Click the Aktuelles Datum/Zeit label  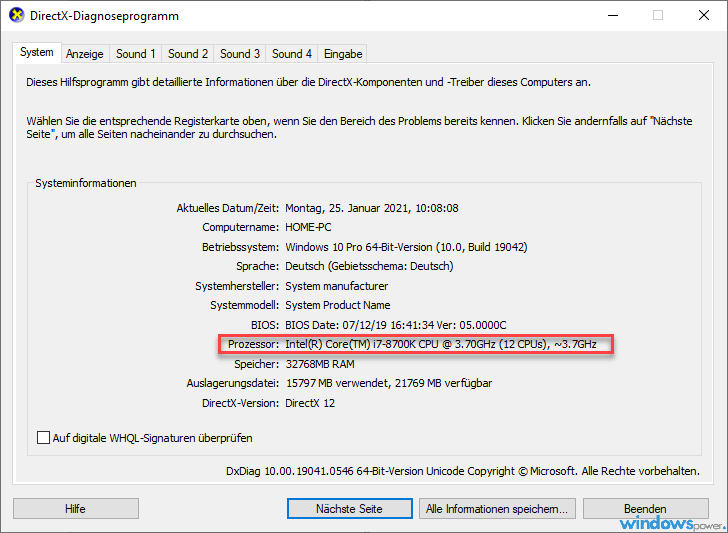point(228,208)
